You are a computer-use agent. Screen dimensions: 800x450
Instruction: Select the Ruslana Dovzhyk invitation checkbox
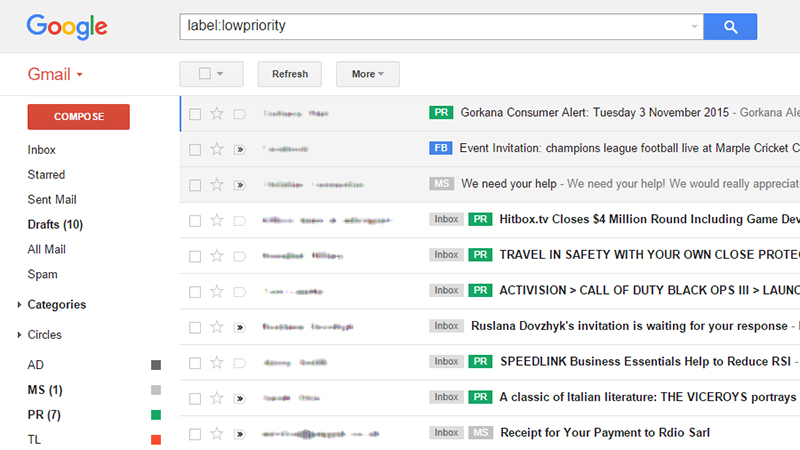[x=195, y=327]
